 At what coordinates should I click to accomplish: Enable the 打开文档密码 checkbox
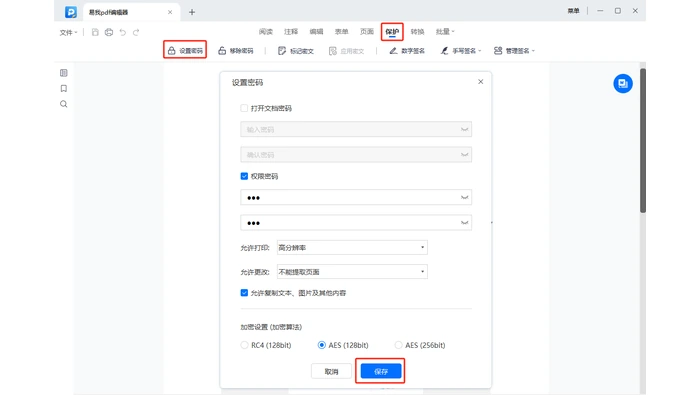click(x=244, y=108)
